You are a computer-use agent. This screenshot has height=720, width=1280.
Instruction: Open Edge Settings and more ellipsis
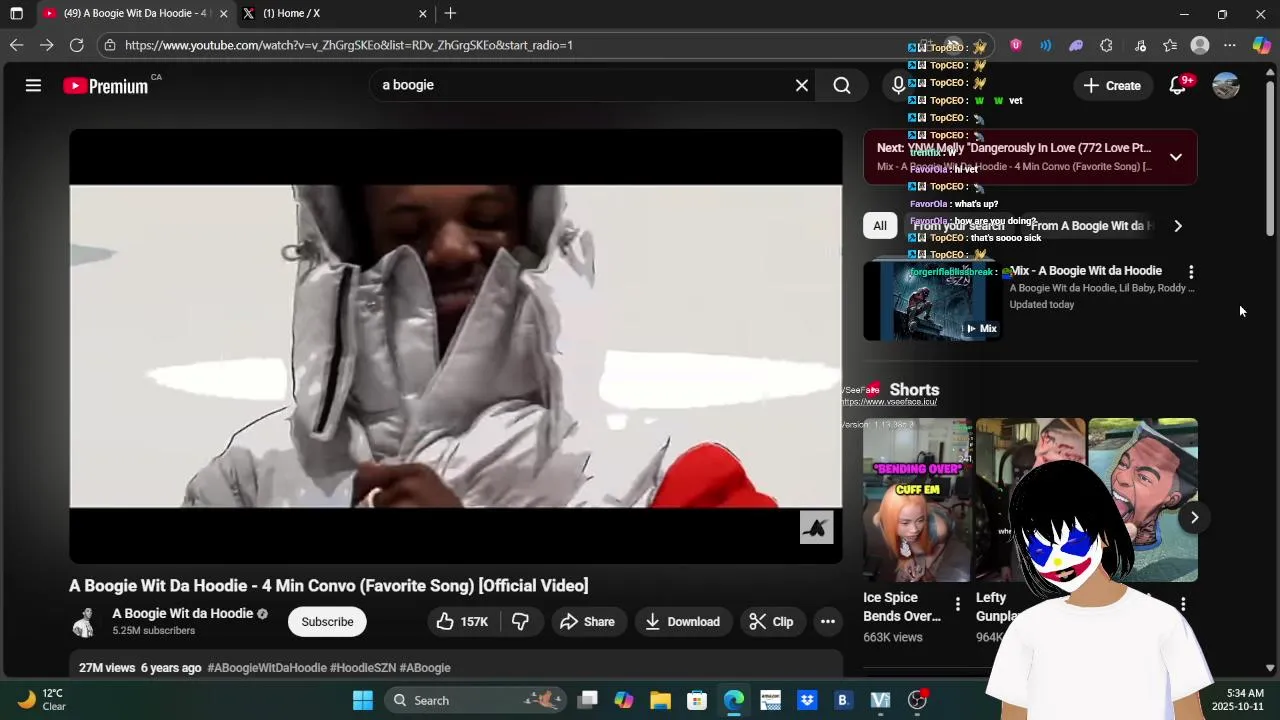1230,45
